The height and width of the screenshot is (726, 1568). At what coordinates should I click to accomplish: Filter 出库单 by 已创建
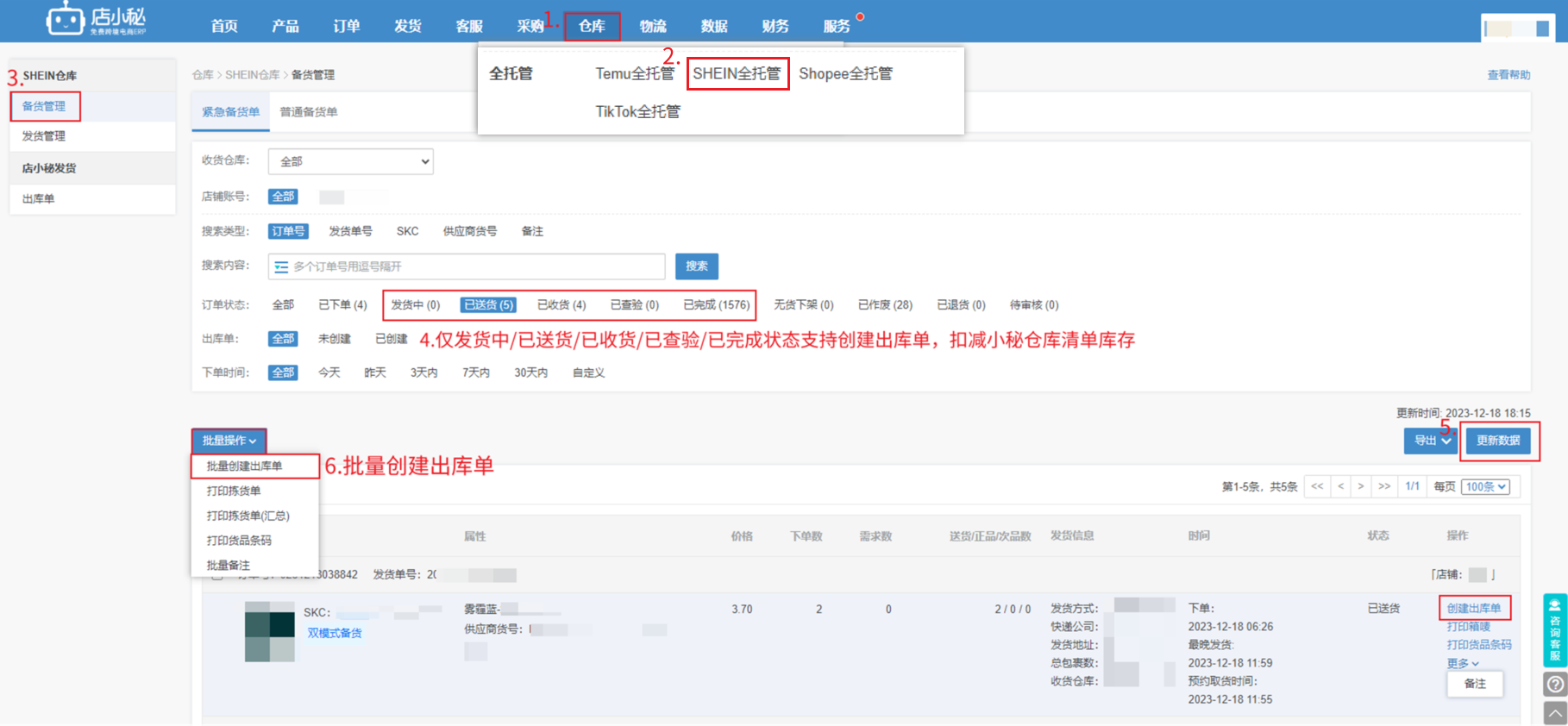click(x=391, y=339)
